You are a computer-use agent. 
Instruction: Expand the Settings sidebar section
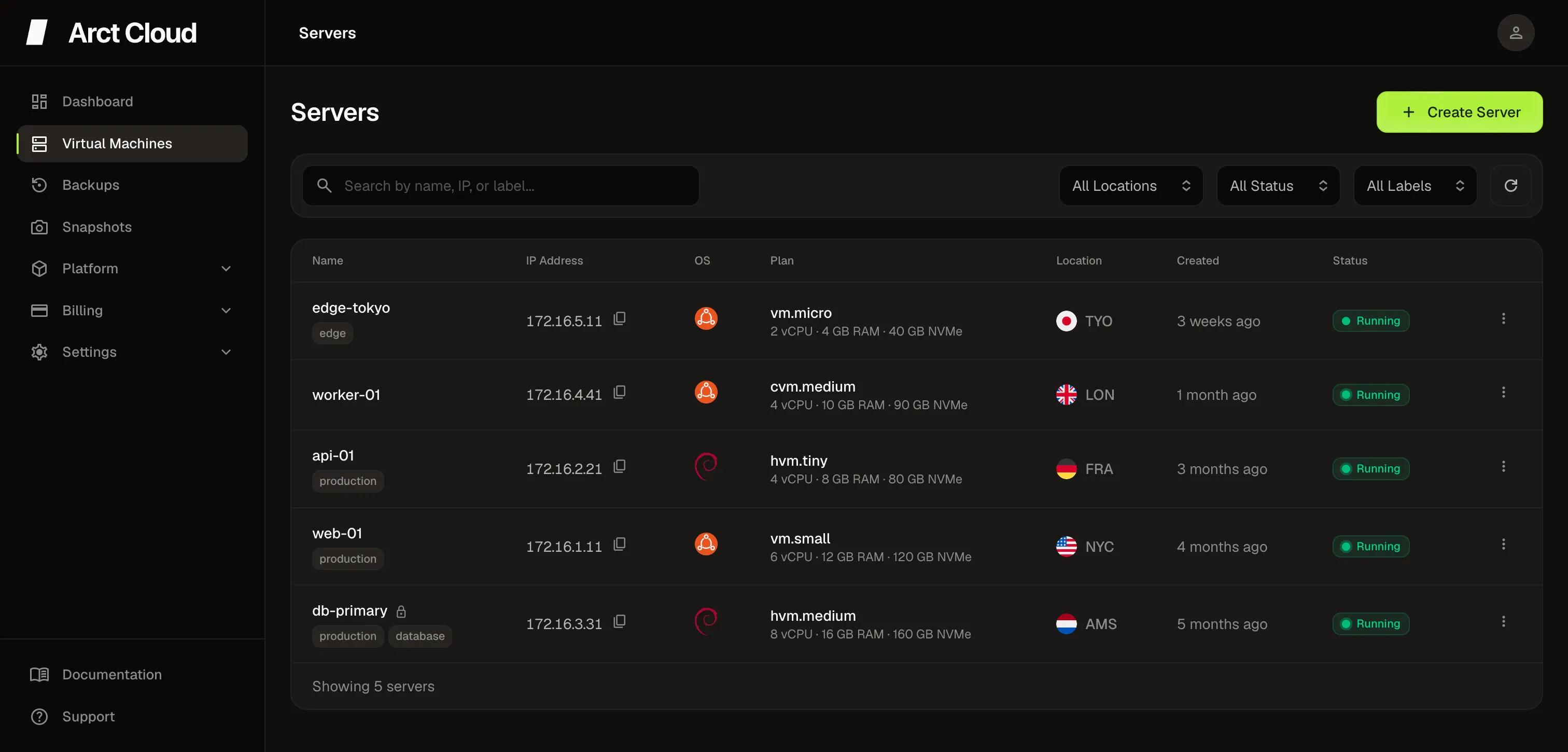(132, 352)
